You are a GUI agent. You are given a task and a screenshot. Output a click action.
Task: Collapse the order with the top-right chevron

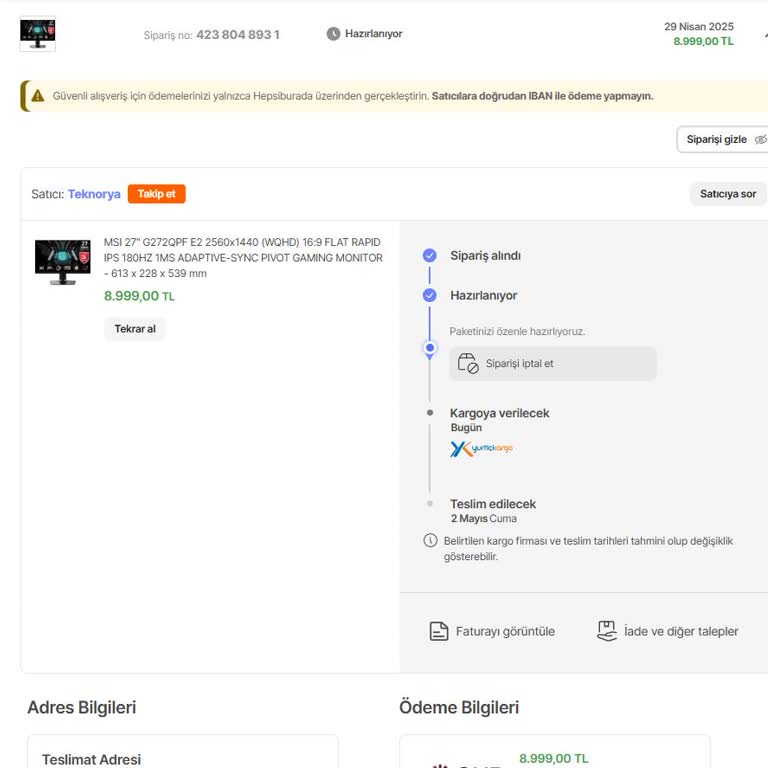click(764, 34)
